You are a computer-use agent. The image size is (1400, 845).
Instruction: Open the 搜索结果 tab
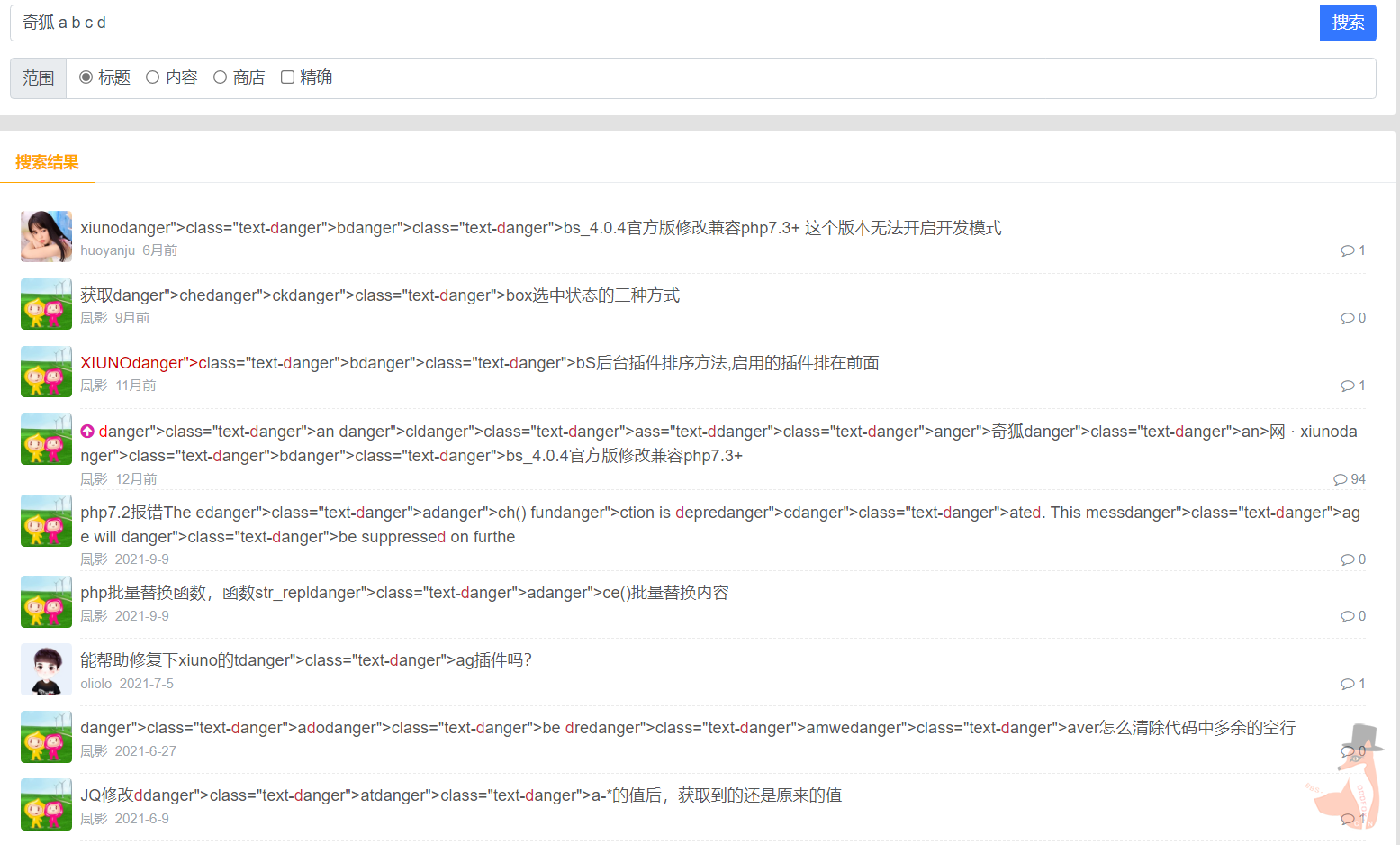(x=47, y=162)
